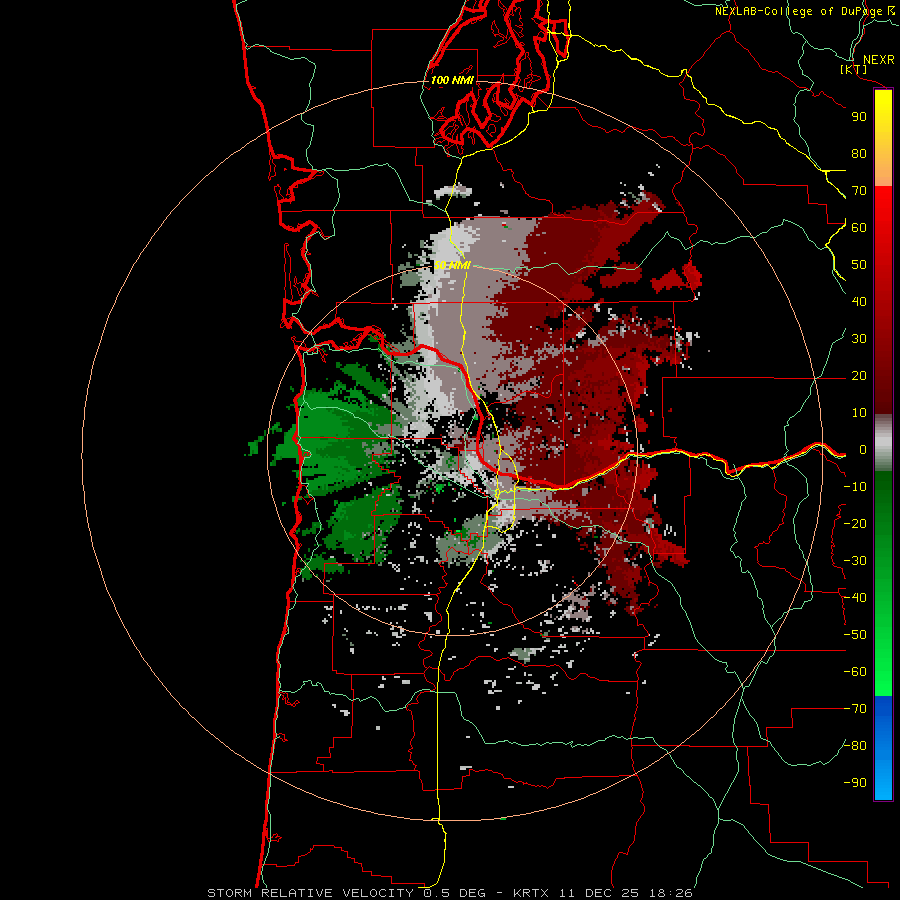Click the -70 knot scale label
Image resolution: width=900 pixels, height=900 pixels.
855,709
